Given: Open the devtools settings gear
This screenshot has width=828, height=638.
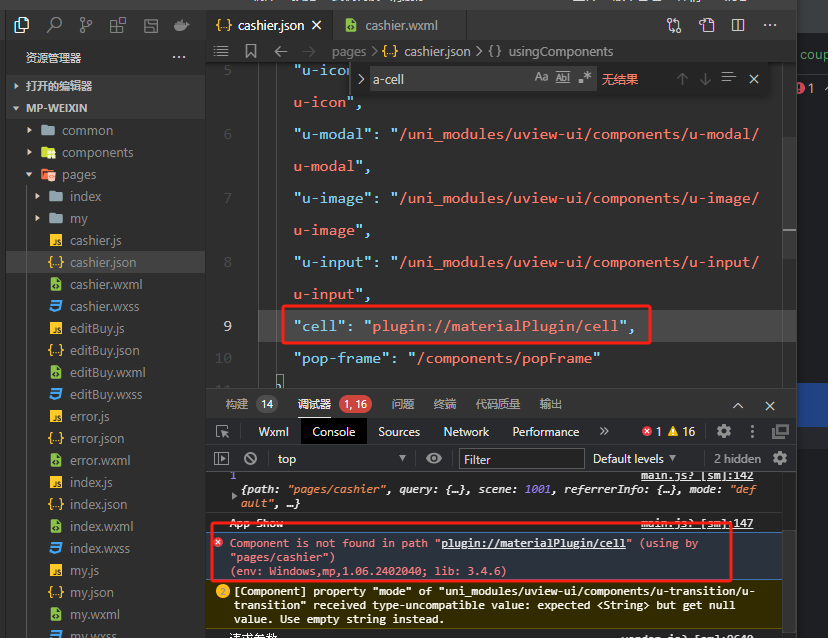Looking at the screenshot, I should click(x=724, y=431).
